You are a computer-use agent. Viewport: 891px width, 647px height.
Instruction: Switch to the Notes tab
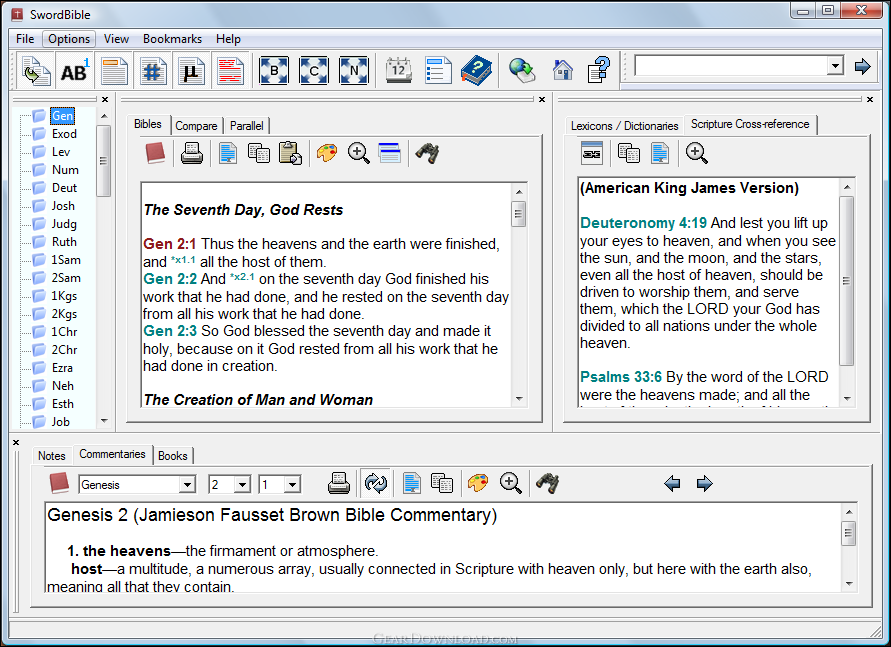click(52, 456)
